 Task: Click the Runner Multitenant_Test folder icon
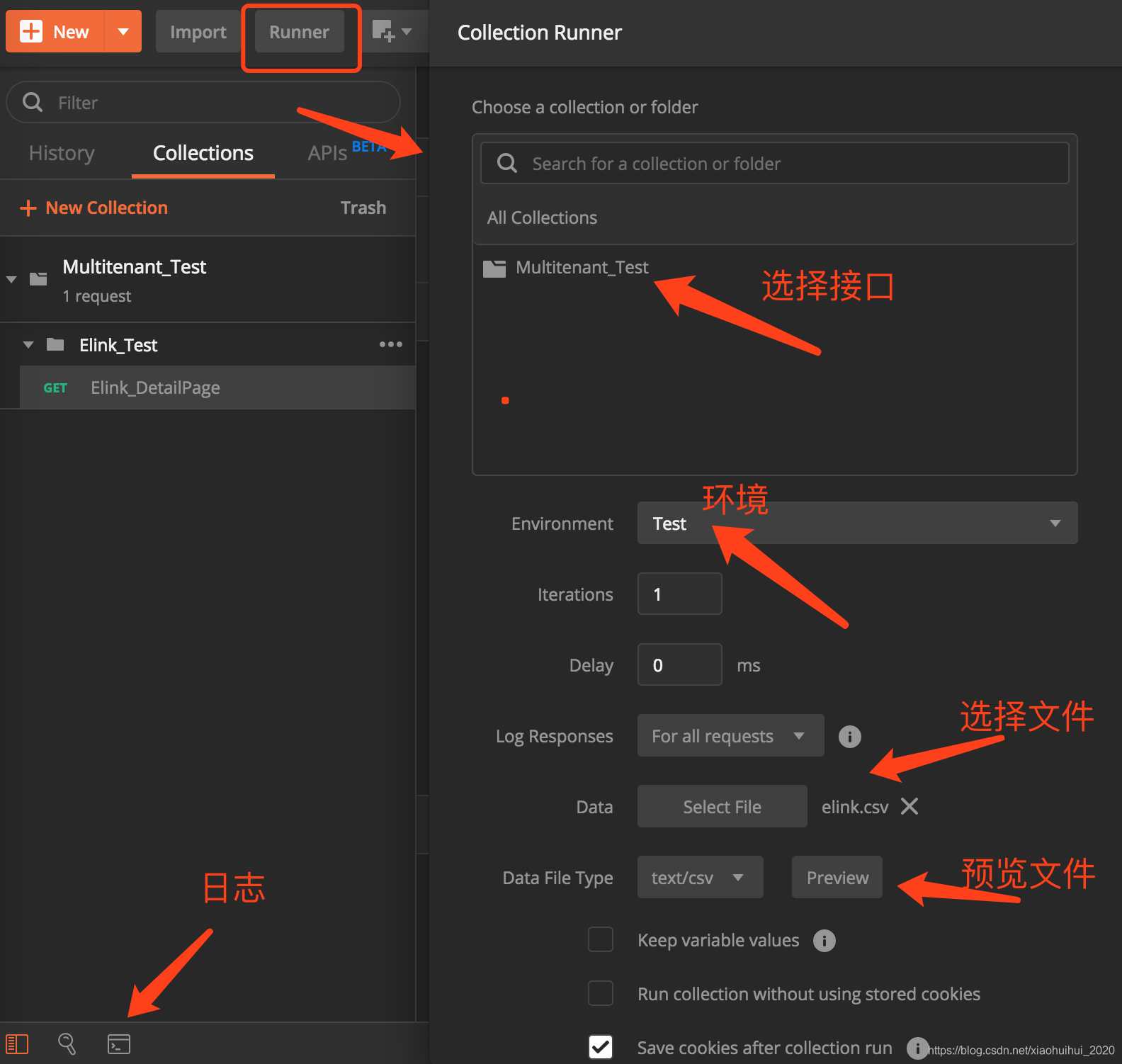click(x=494, y=268)
